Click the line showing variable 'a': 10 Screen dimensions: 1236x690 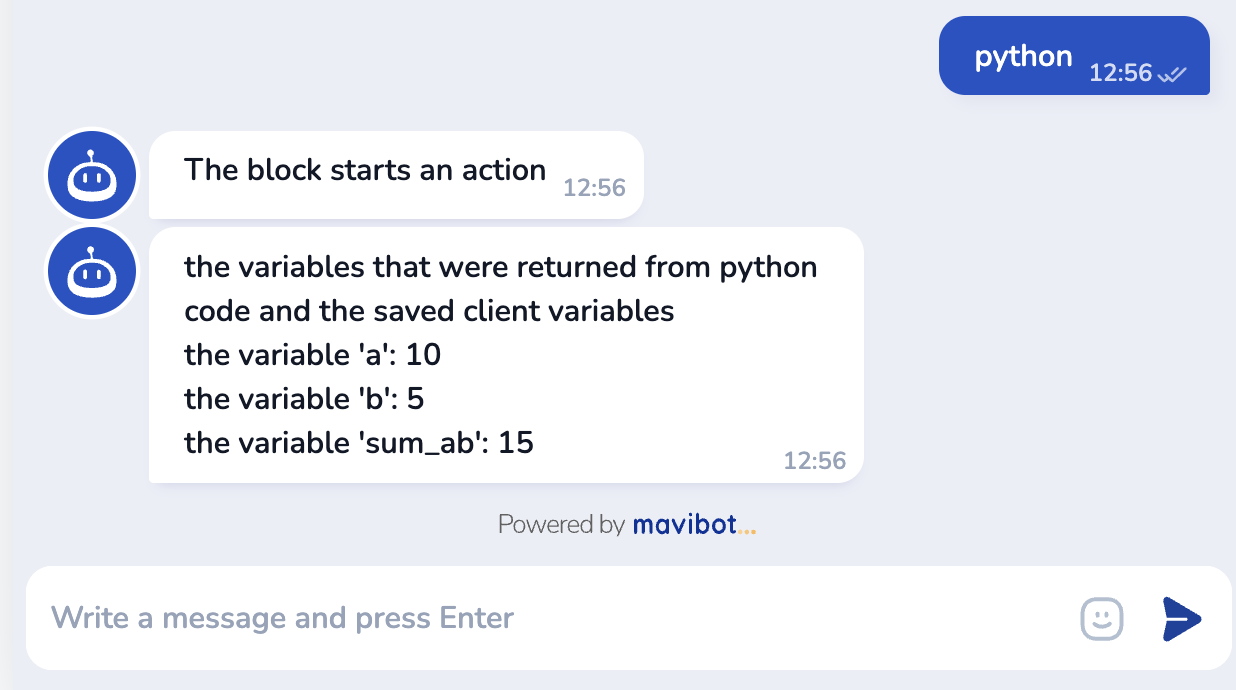[312, 355]
